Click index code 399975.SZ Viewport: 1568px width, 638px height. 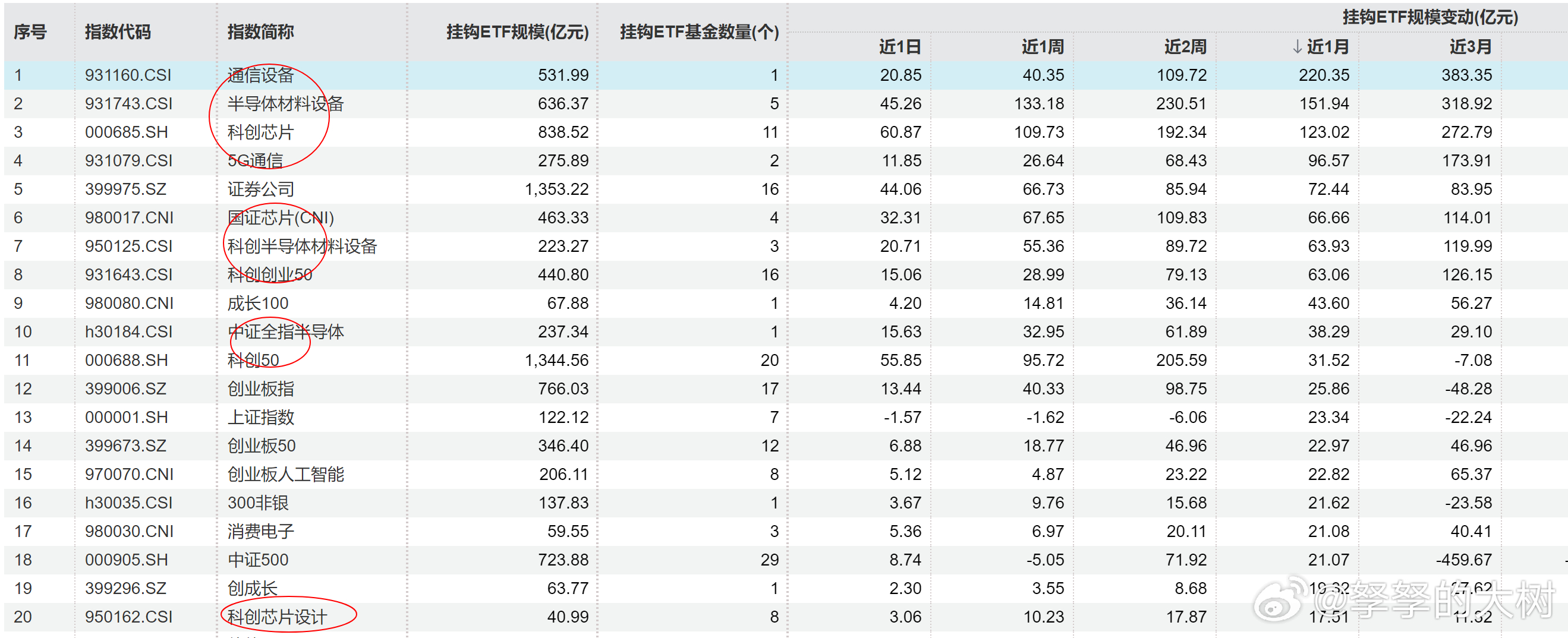[125, 189]
